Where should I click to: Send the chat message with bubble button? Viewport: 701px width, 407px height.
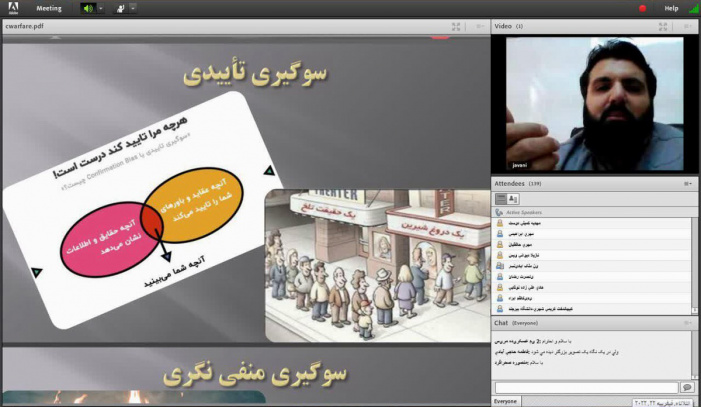687,387
